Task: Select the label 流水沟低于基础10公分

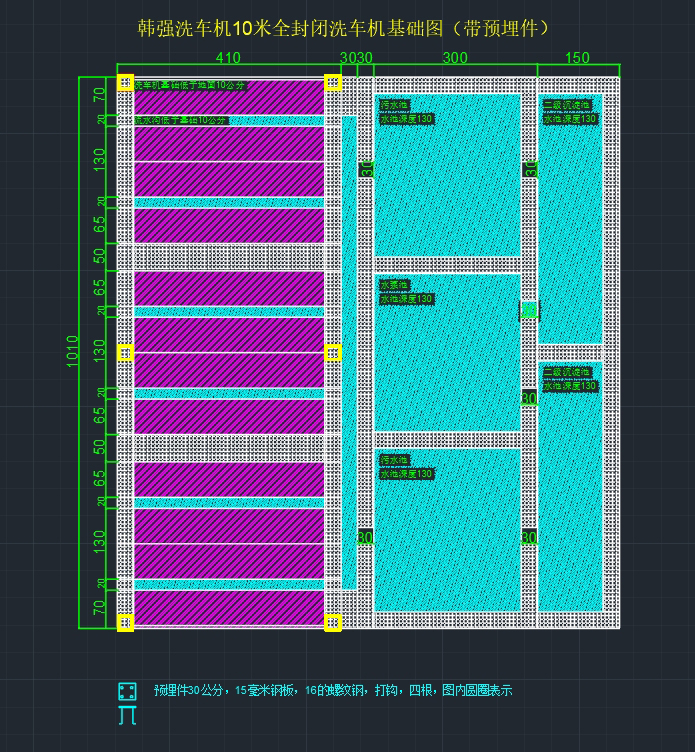Action: pyautogui.click(x=181, y=120)
